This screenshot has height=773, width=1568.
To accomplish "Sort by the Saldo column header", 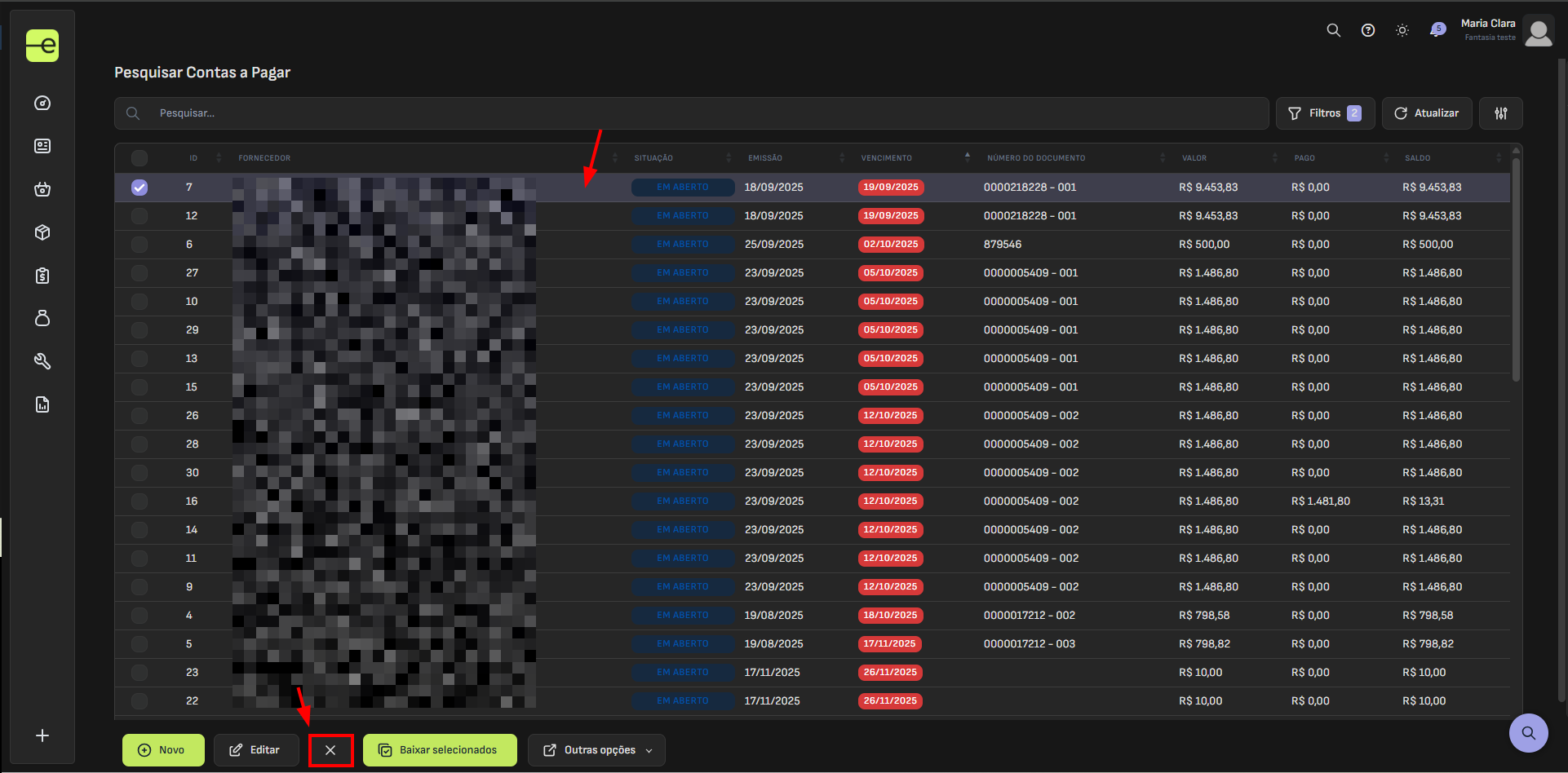I will coord(1417,158).
